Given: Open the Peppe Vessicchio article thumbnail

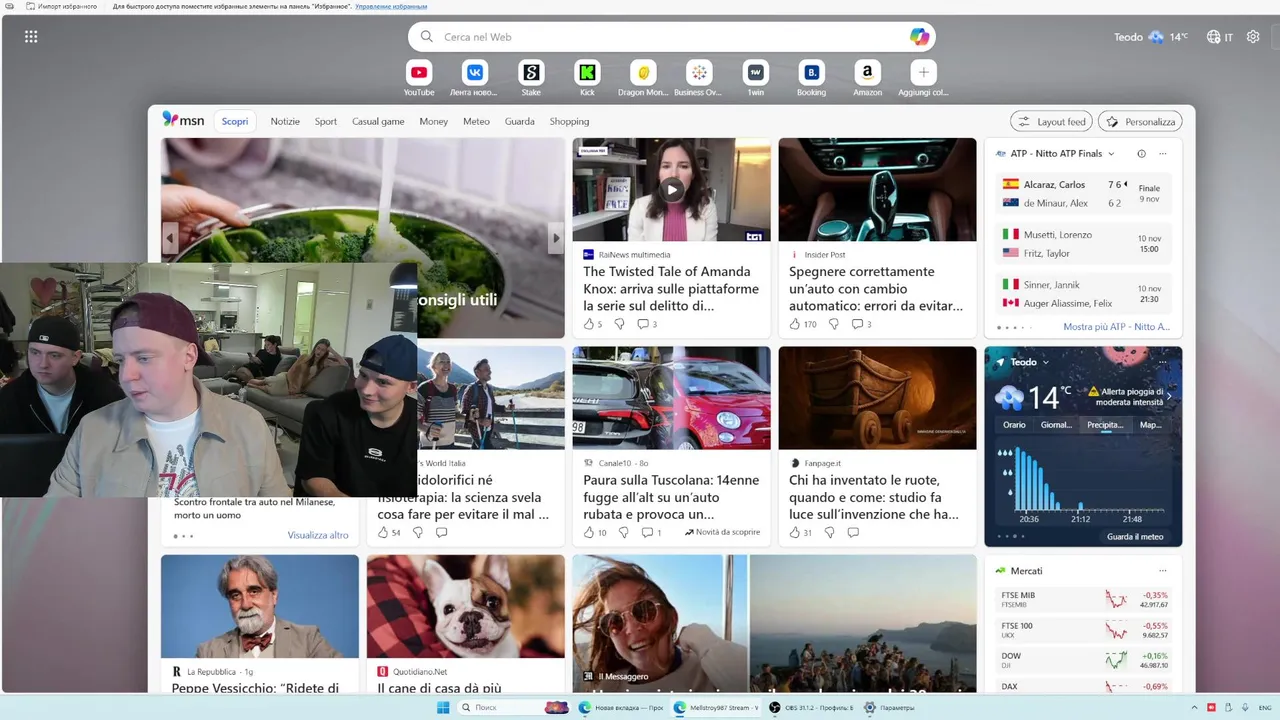Looking at the screenshot, I should [x=260, y=606].
